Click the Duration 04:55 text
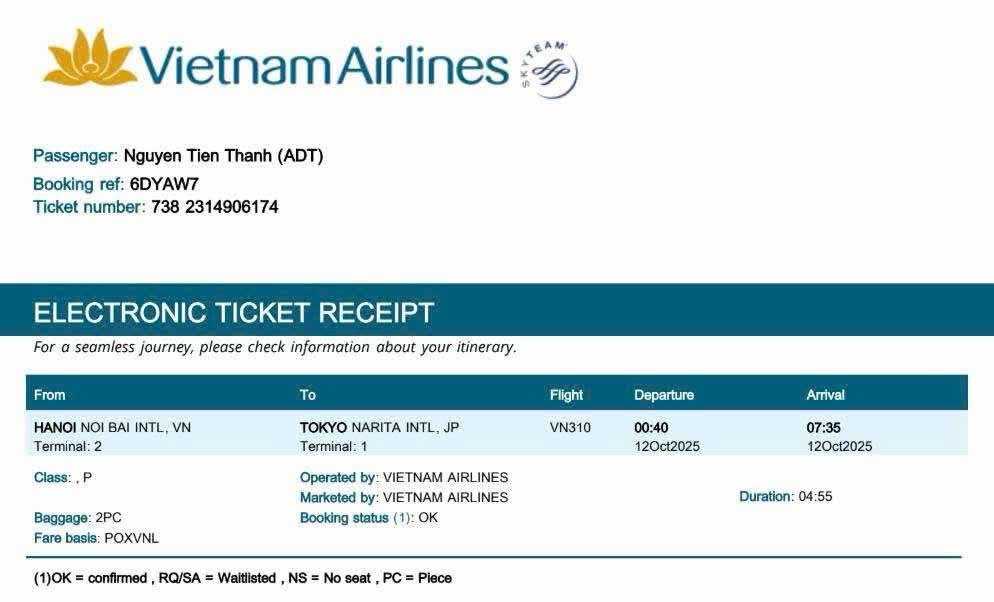Image resolution: width=994 pixels, height=602 pixels. (x=786, y=497)
